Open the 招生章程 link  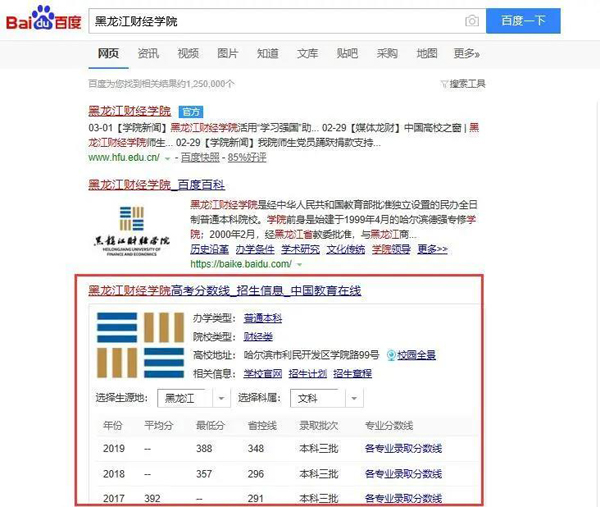click(x=352, y=373)
